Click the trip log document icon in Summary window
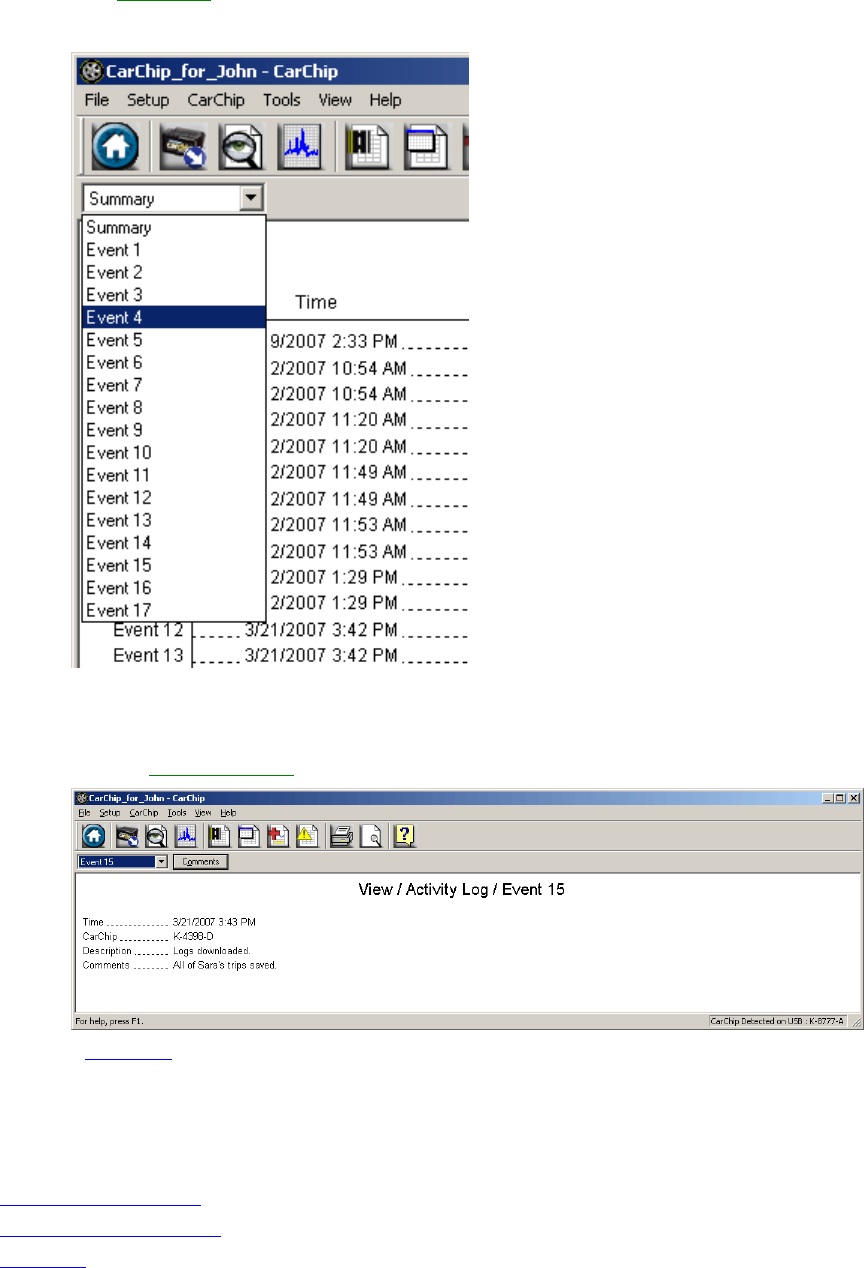This screenshot has width=864, height=1268. 367,149
